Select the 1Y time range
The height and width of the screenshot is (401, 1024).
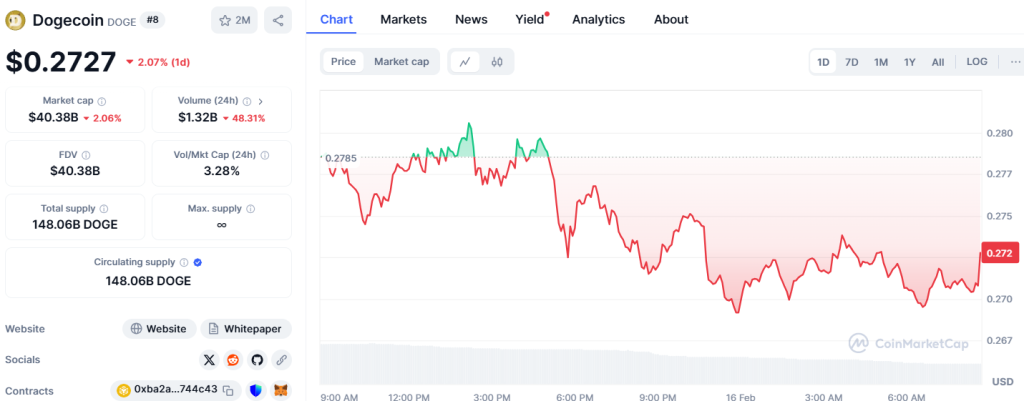click(910, 63)
